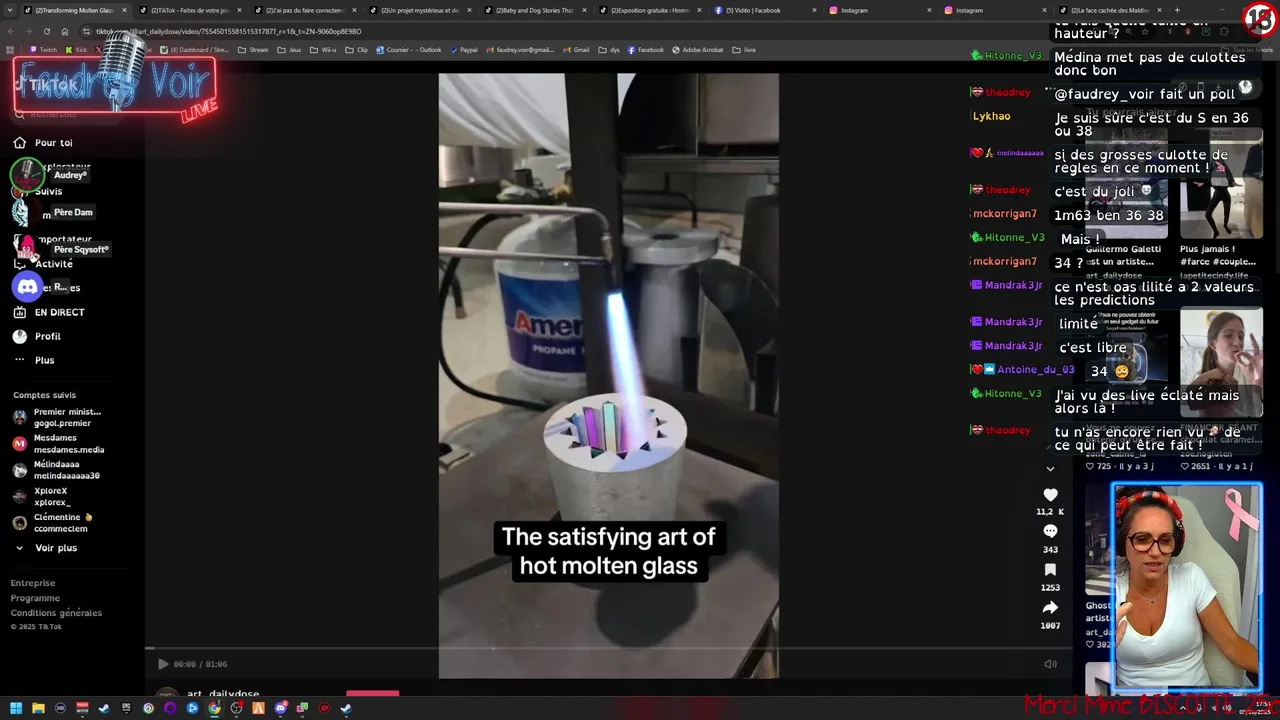Open Programme footer link
Image resolution: width=1280 pixels, height=720 pixels.
[x=35, y=598]
